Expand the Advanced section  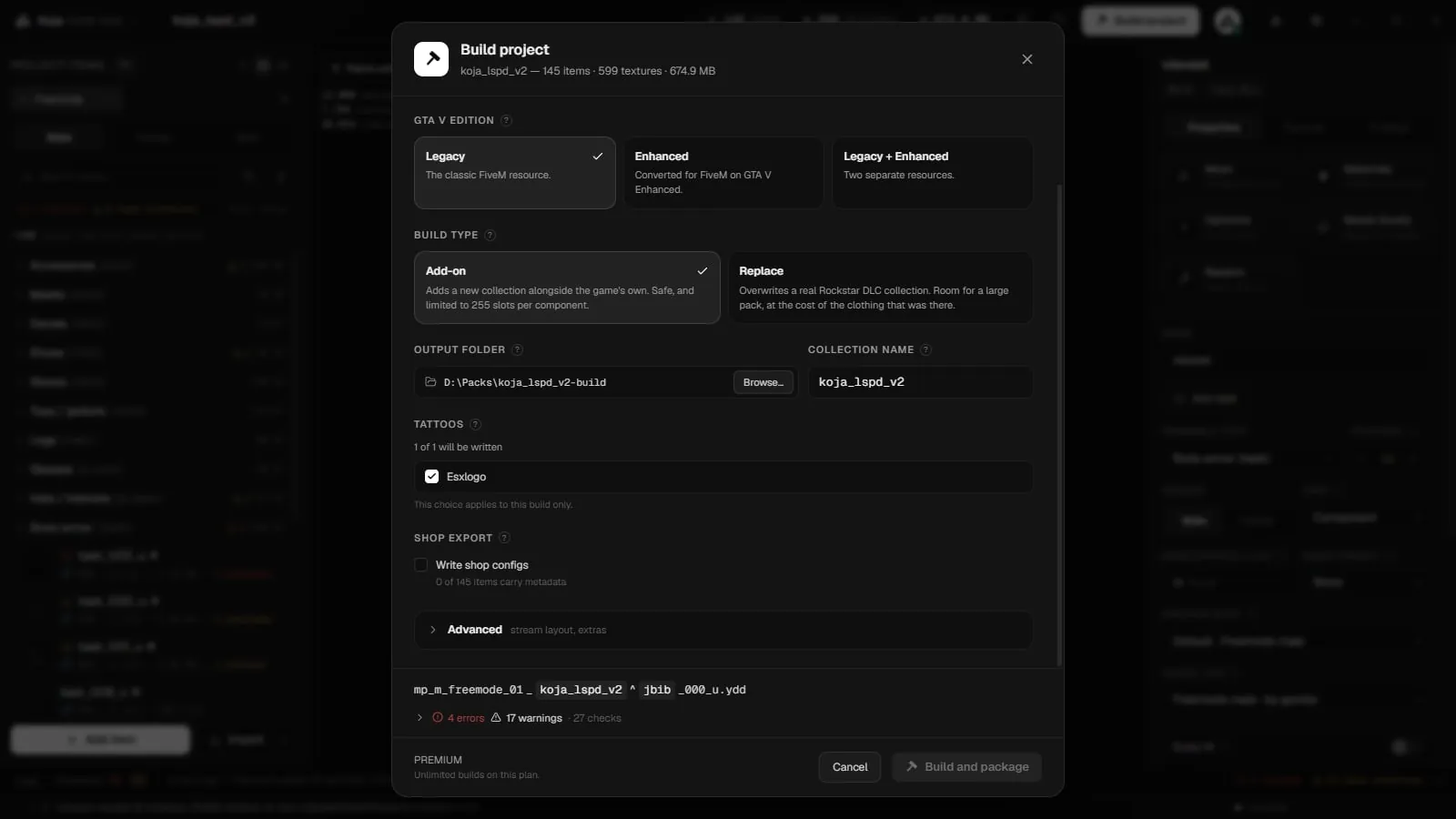click(723, 630)
